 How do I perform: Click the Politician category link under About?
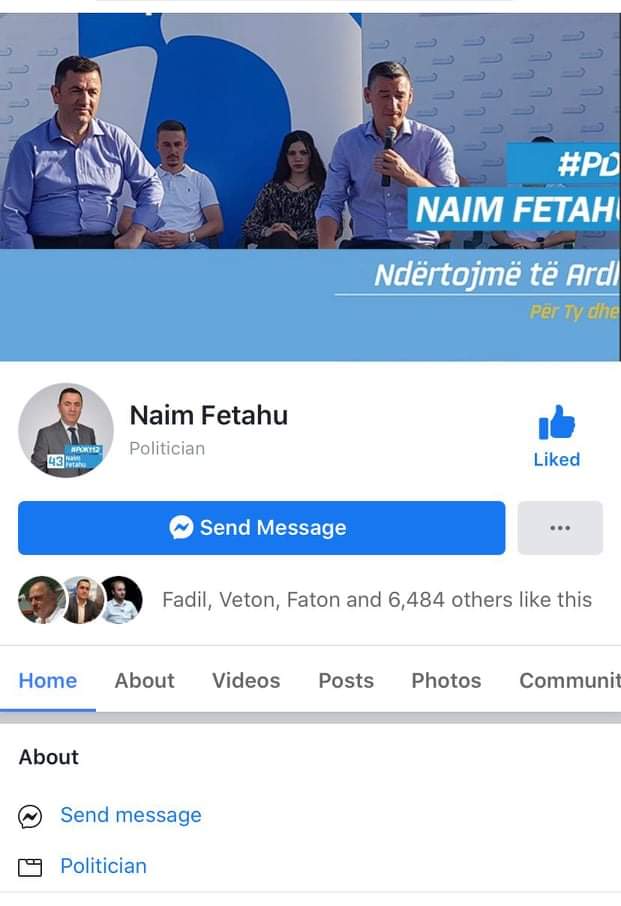(103, 866)
